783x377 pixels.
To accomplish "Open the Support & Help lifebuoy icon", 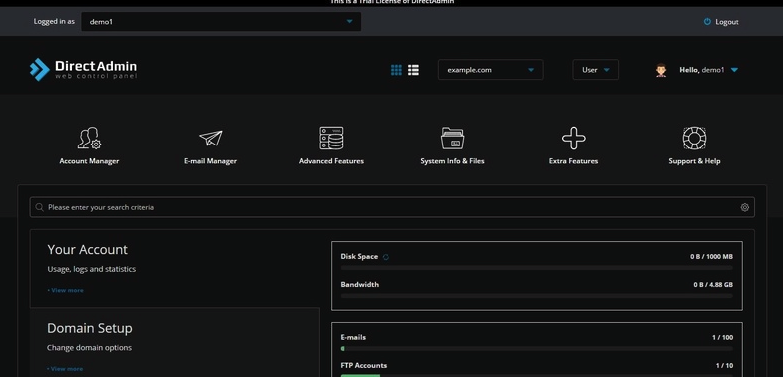I will (x=694, y=138).
